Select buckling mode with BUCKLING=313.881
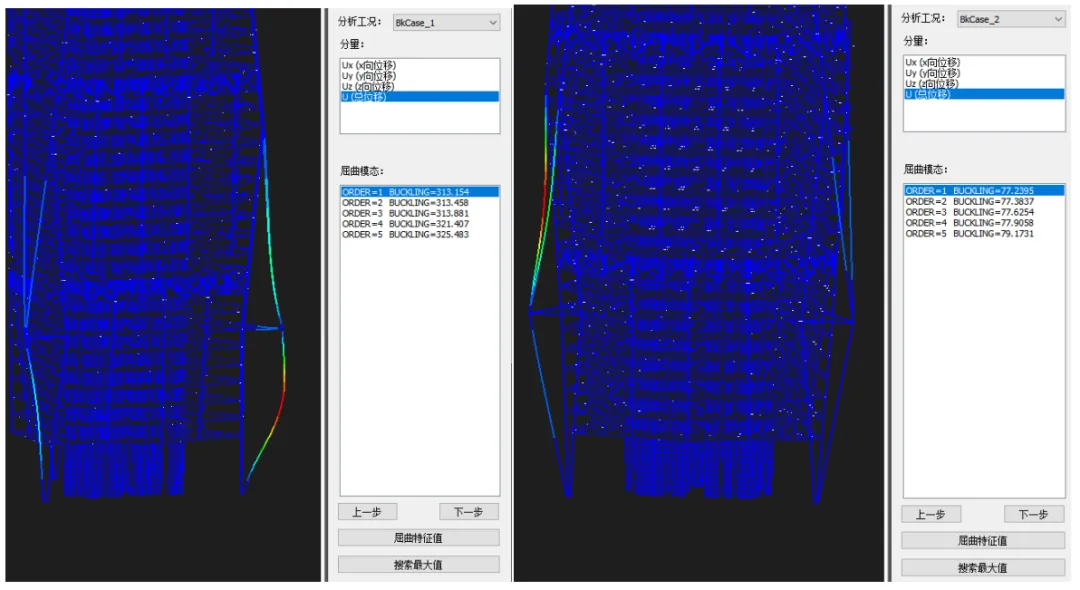This screenshot has height=590, width=1080. click(405, 213)
